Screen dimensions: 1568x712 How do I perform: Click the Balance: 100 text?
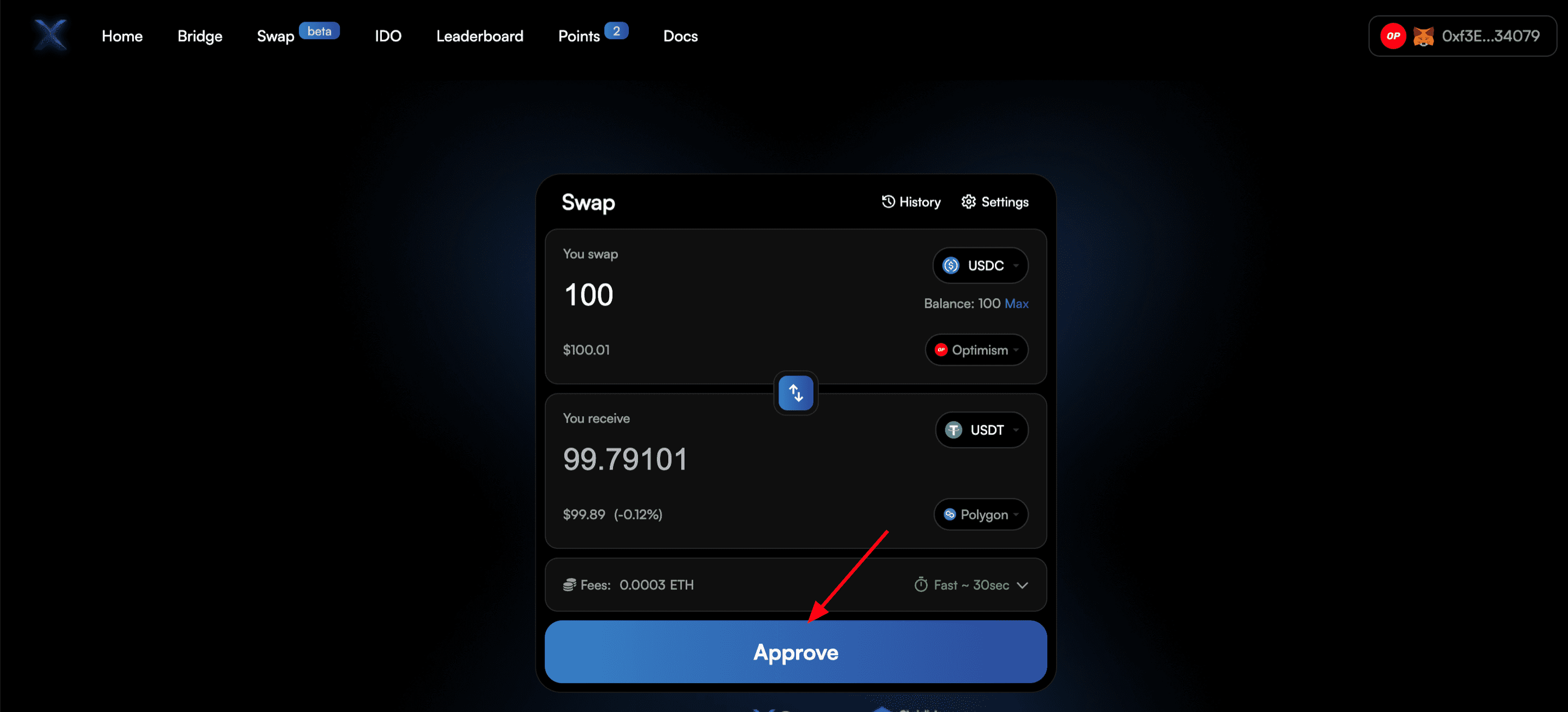(x=962, y=303)
